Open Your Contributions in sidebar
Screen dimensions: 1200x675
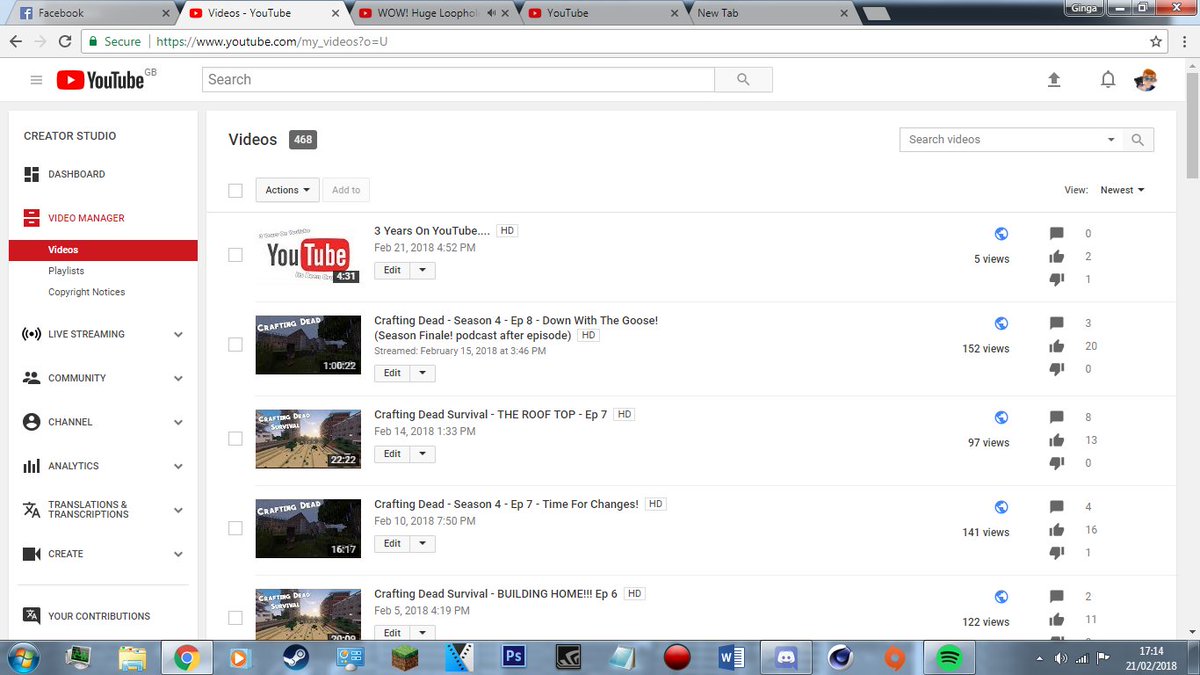99,616
